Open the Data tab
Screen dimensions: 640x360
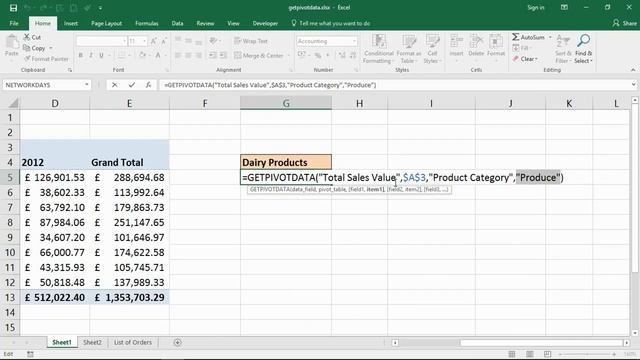click(x=177, y=23)
